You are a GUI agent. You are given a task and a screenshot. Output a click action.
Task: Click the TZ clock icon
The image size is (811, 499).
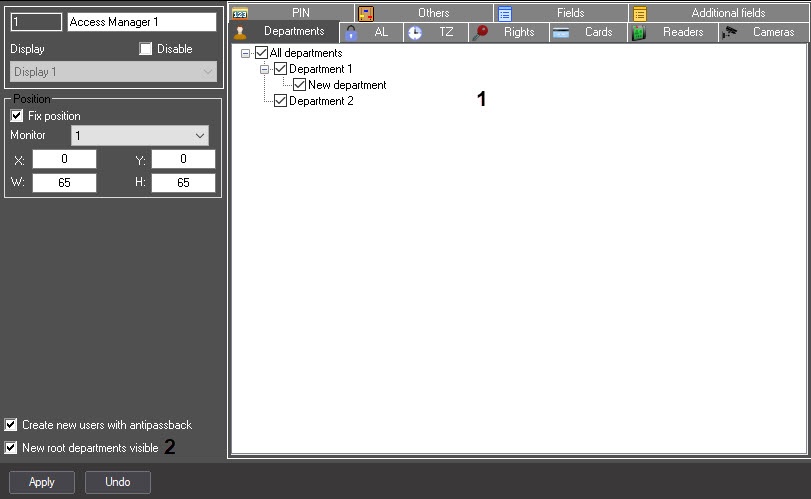click(x=415, y=33)
